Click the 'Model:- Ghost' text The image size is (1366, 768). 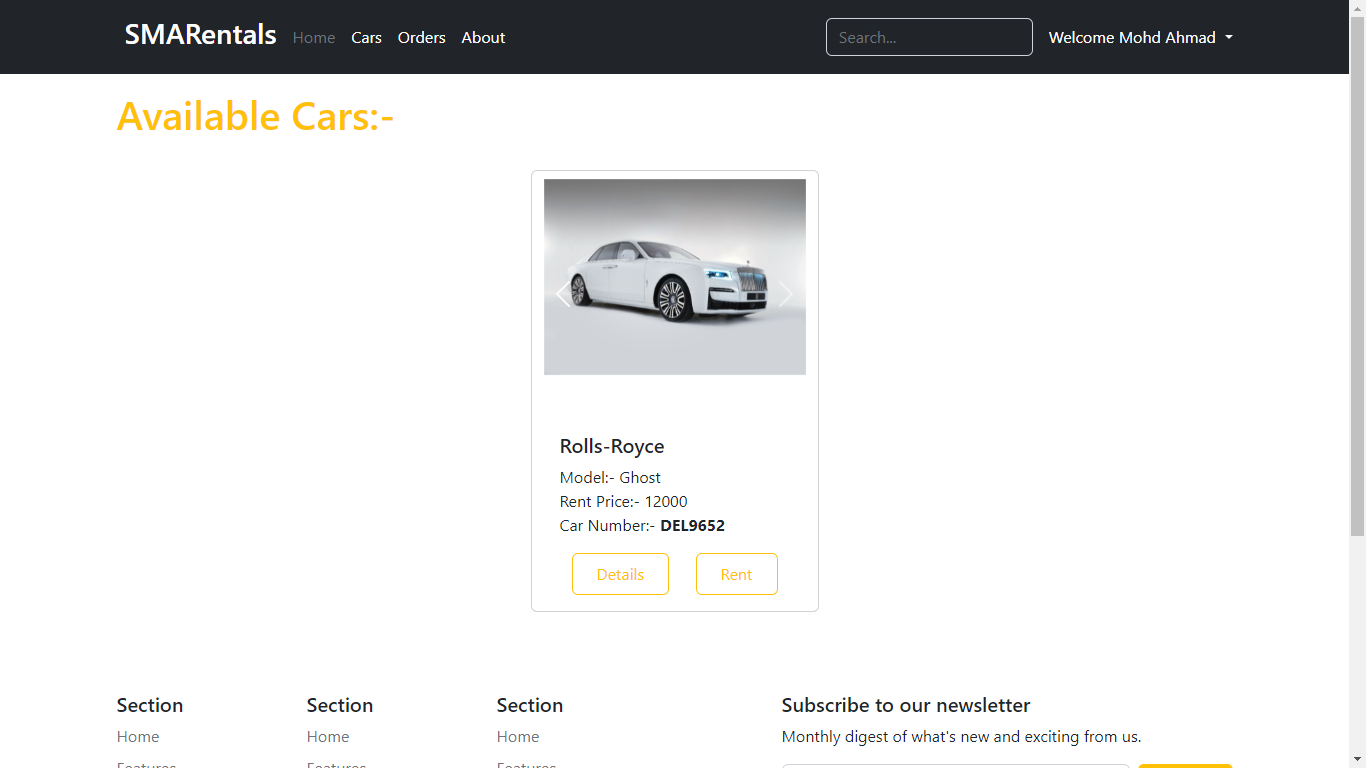pos(610,477)
